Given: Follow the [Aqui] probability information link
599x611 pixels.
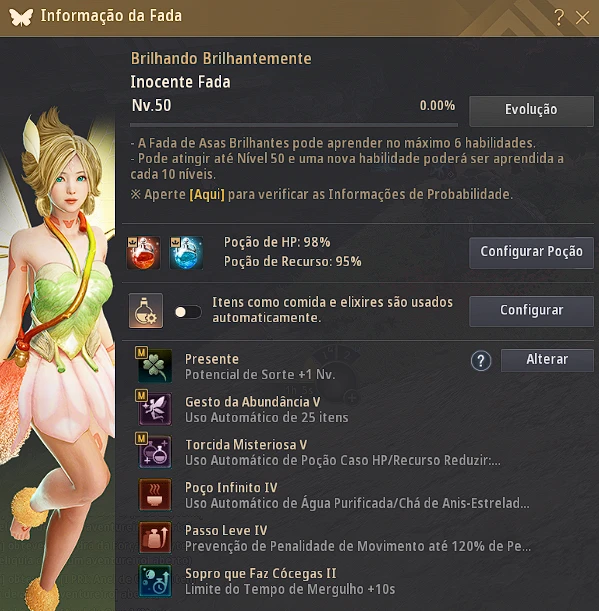Looking at the screenshot, I should 207,194.
